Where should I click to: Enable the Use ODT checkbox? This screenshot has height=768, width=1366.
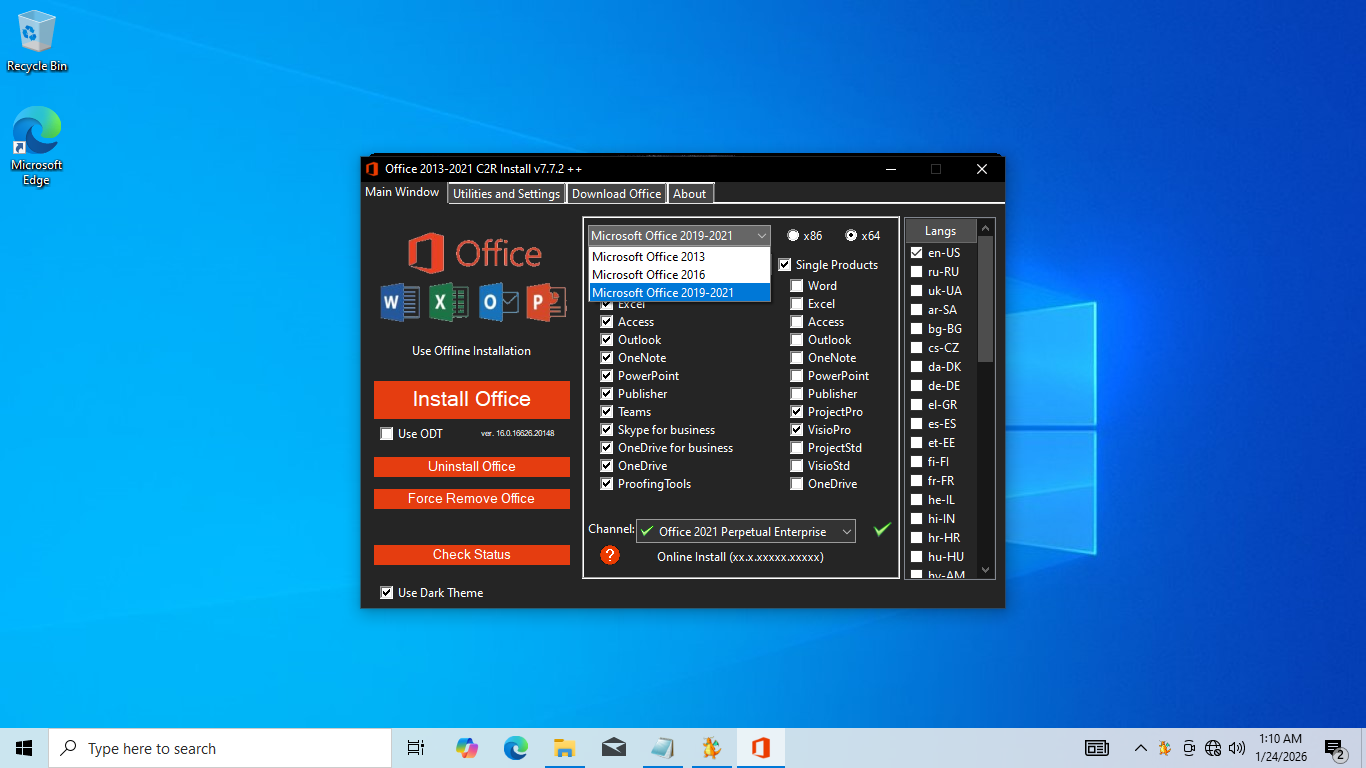click(387, 434)
